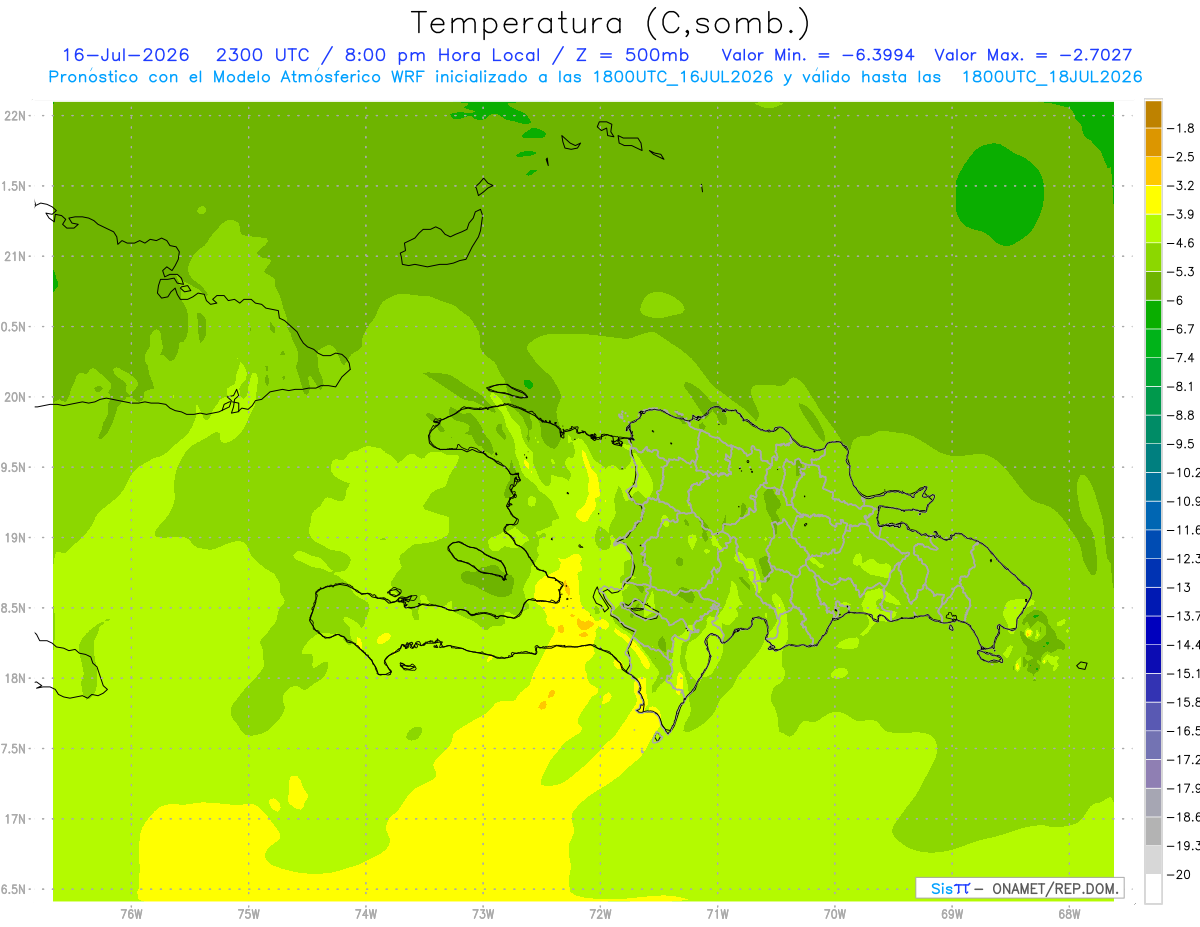Screen dimensions: 1200x927
Task: Pick the purple swatch between -17.2 and -17.9
Action: (1153, 774)
